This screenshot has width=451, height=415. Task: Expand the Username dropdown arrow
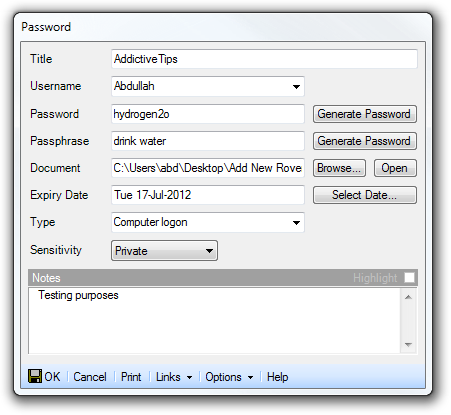[x=296, y=87]
